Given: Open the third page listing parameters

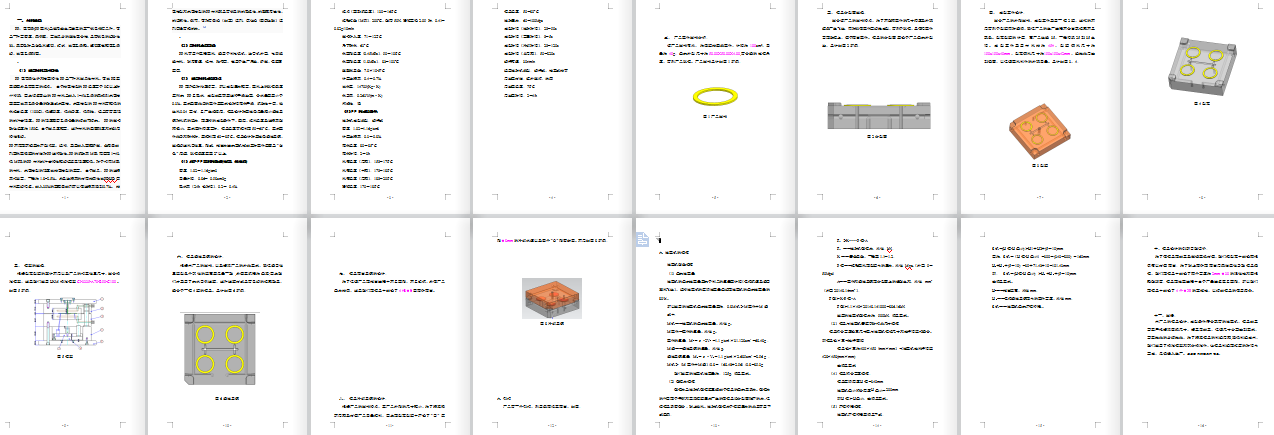Looking at the screenshot, I should point(391,108).
